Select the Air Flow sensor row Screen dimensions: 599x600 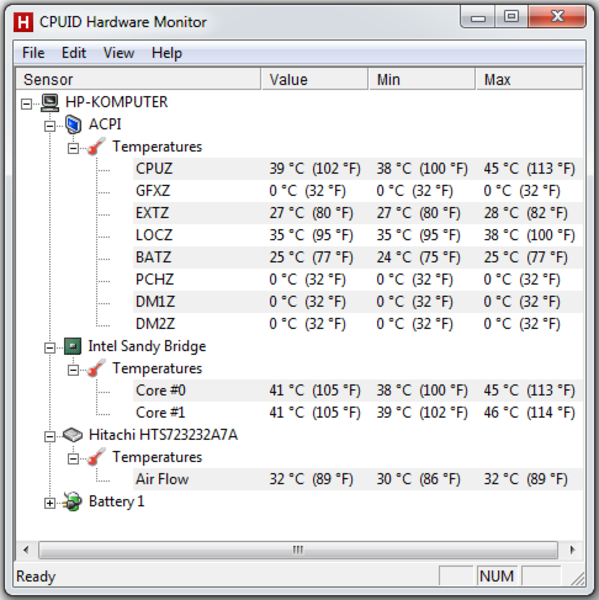point(357,479)
